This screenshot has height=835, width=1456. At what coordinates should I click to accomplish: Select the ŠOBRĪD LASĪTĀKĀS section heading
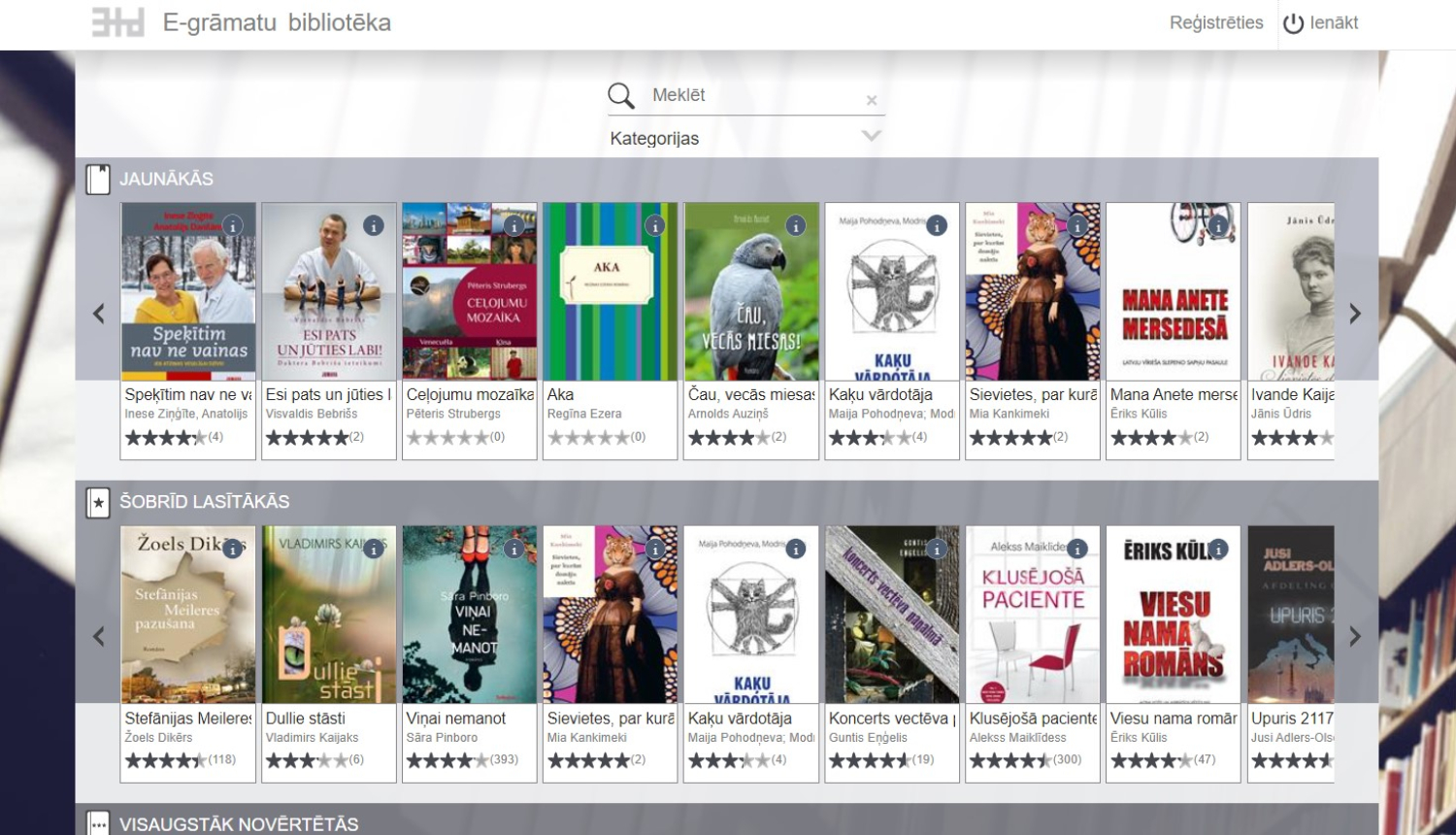click(x=205, y=502)
